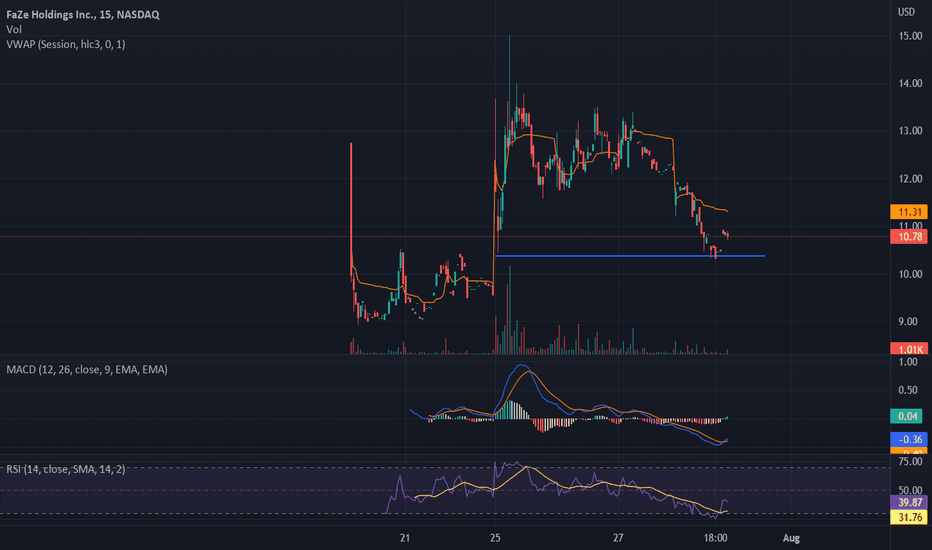This screenshot has width=932, height=550.
Task: Select the RSI (14, close, SMA, 14, 2) legend
Action: coord(65,469)
